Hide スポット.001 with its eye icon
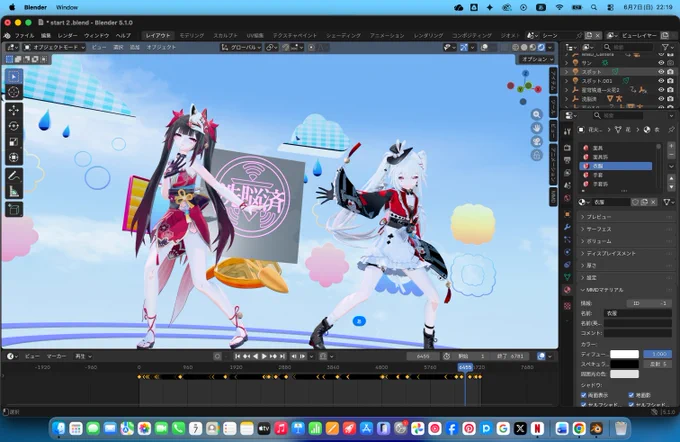Image resolution: width=680 pixels, height=442 pixels. 661,81
